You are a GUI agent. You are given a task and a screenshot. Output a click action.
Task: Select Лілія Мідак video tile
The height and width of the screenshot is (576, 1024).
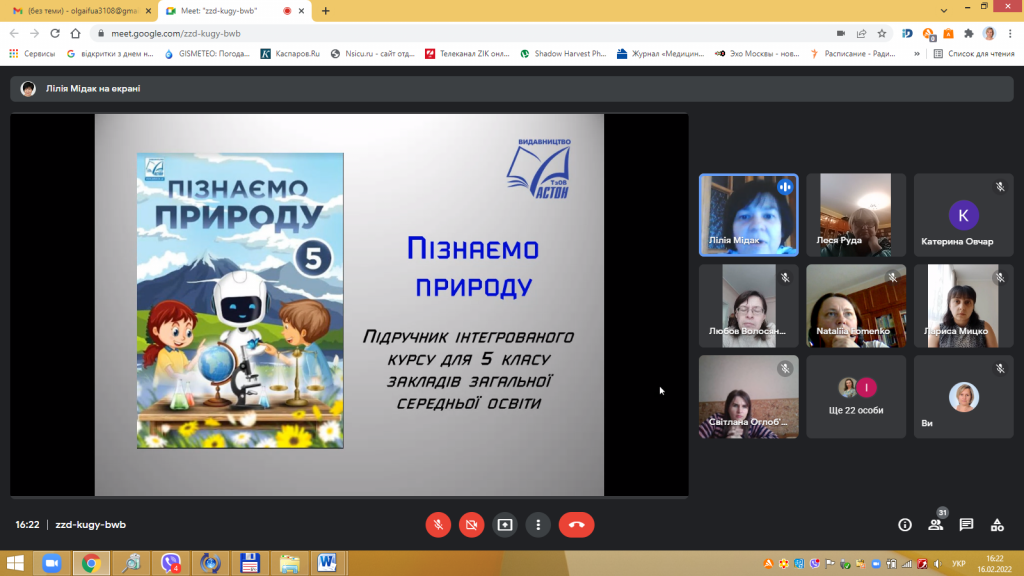[748, 215]
